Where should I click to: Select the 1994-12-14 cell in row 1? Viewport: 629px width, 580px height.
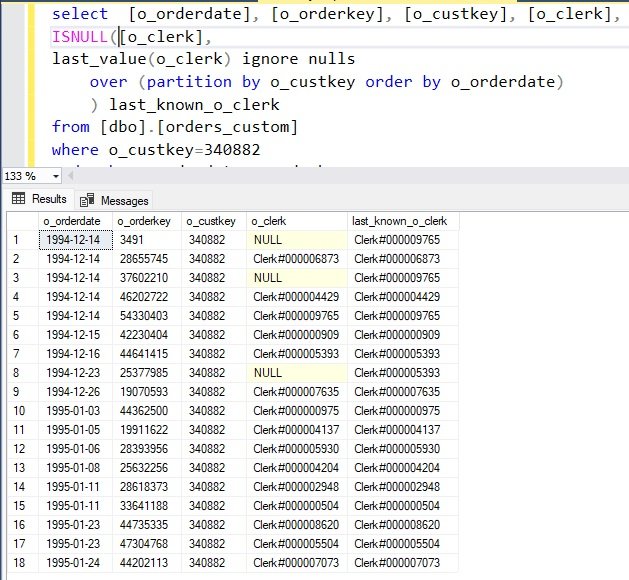[76, 240]
